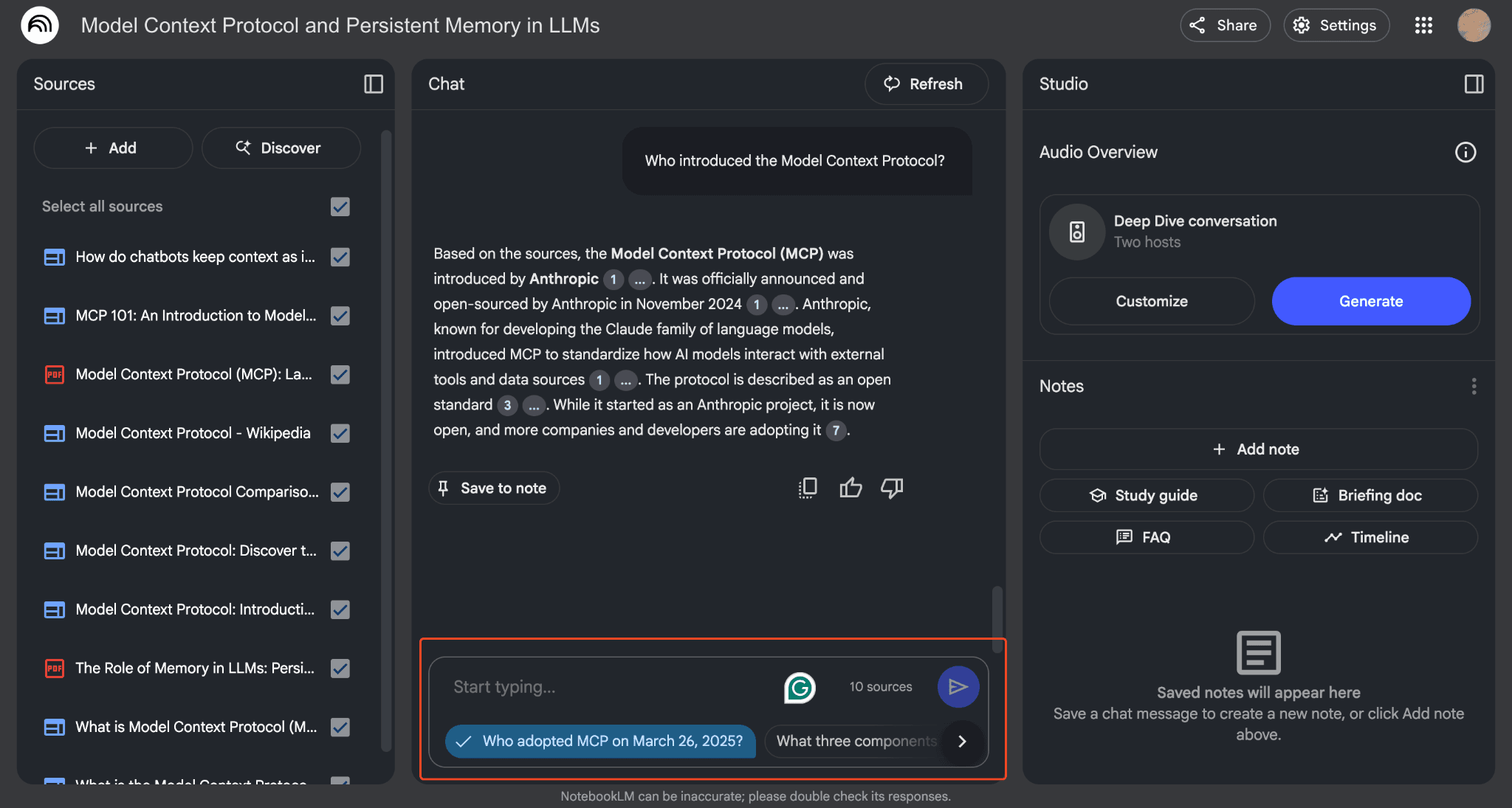Image resolution: width=1512 pixels, height=808 pixels.
Task: Copy the chat response
Action: tap(808, 488)
